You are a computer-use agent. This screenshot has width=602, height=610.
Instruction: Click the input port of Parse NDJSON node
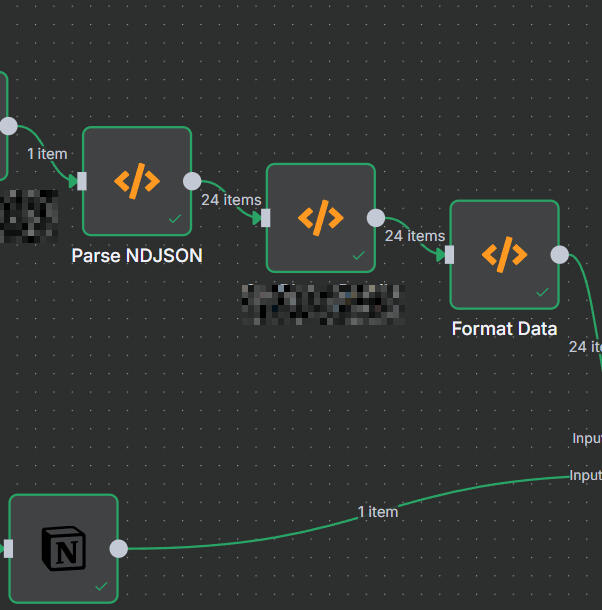pyautogui.click(x=82, y=181)
